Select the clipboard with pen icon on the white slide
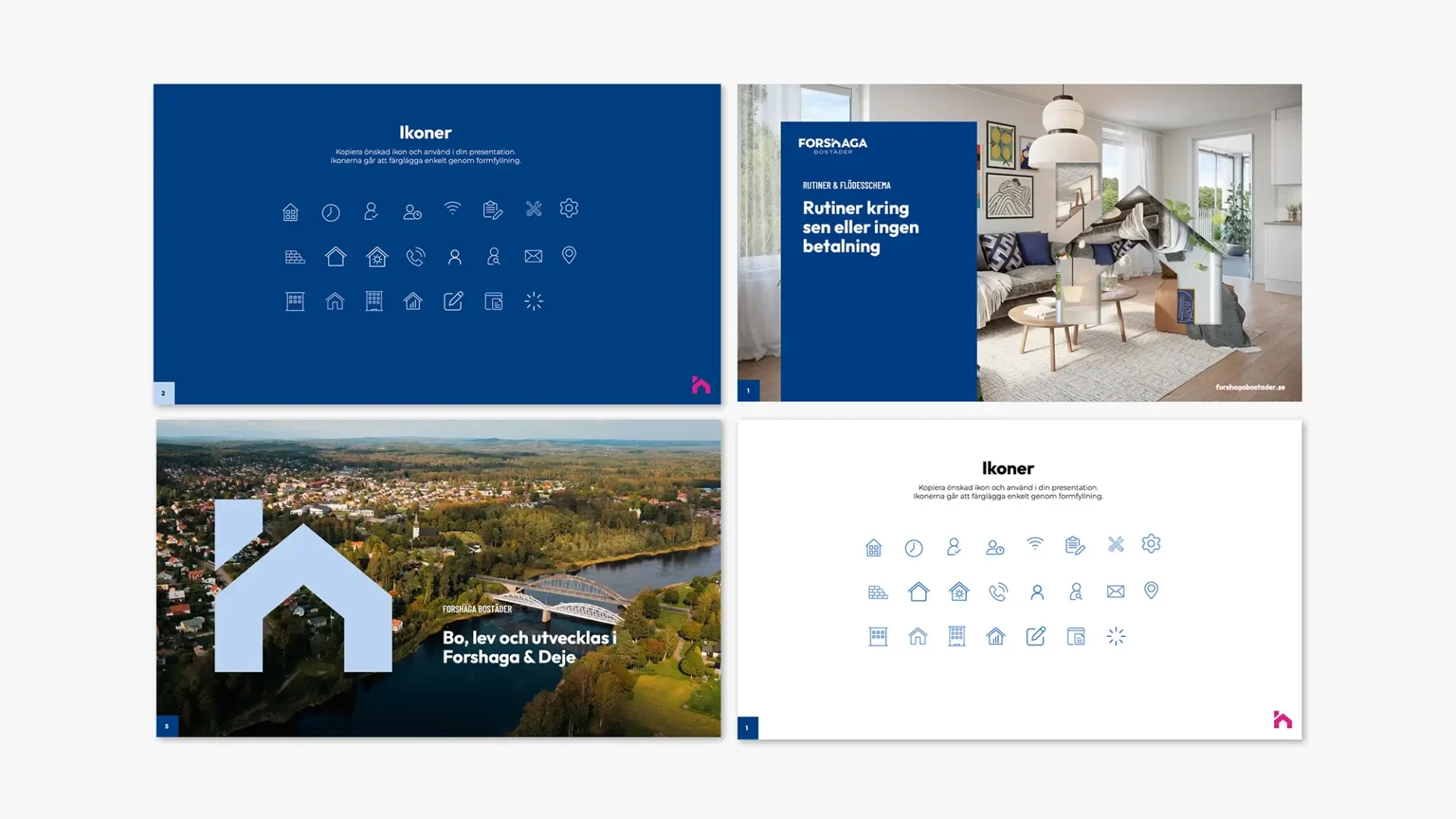This screenshot has height=819, width=1456. (x=1075, y=545)
